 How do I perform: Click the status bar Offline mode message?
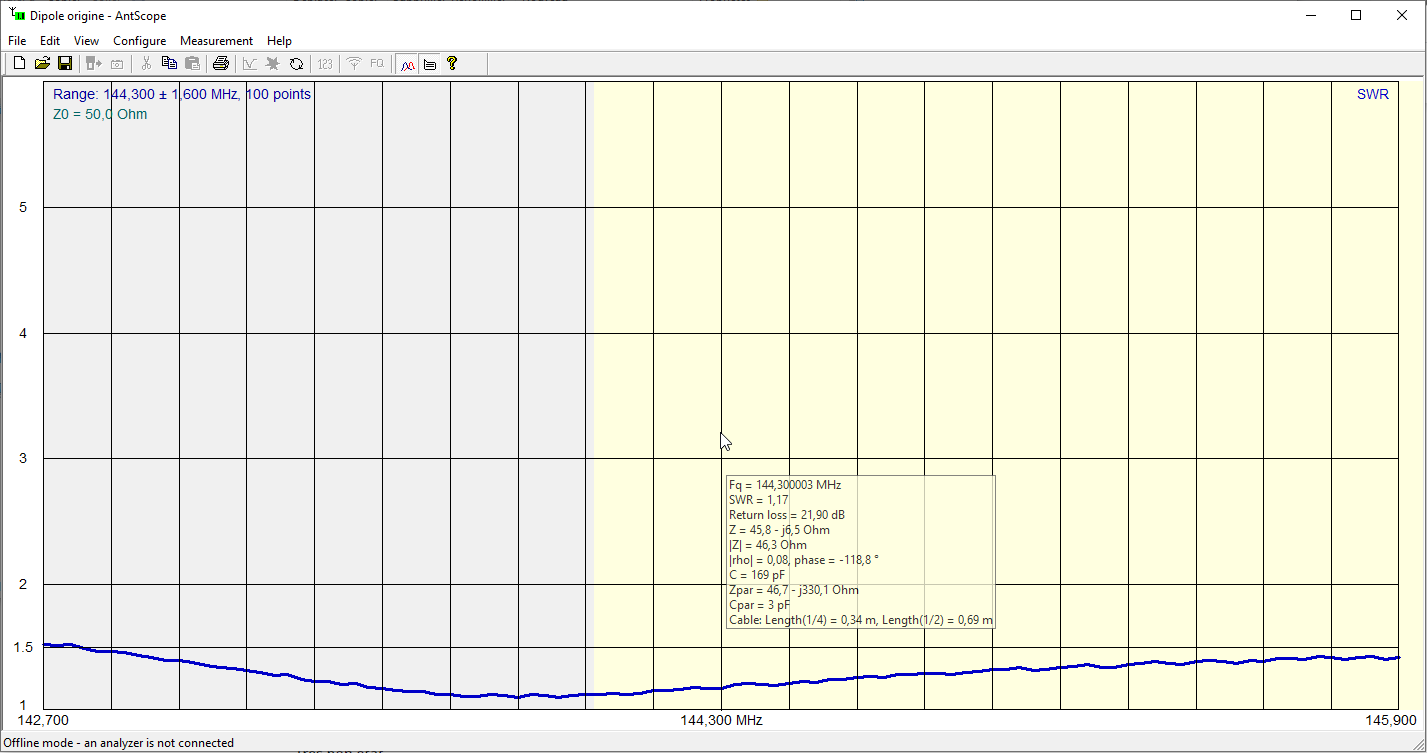click(118, 743)
